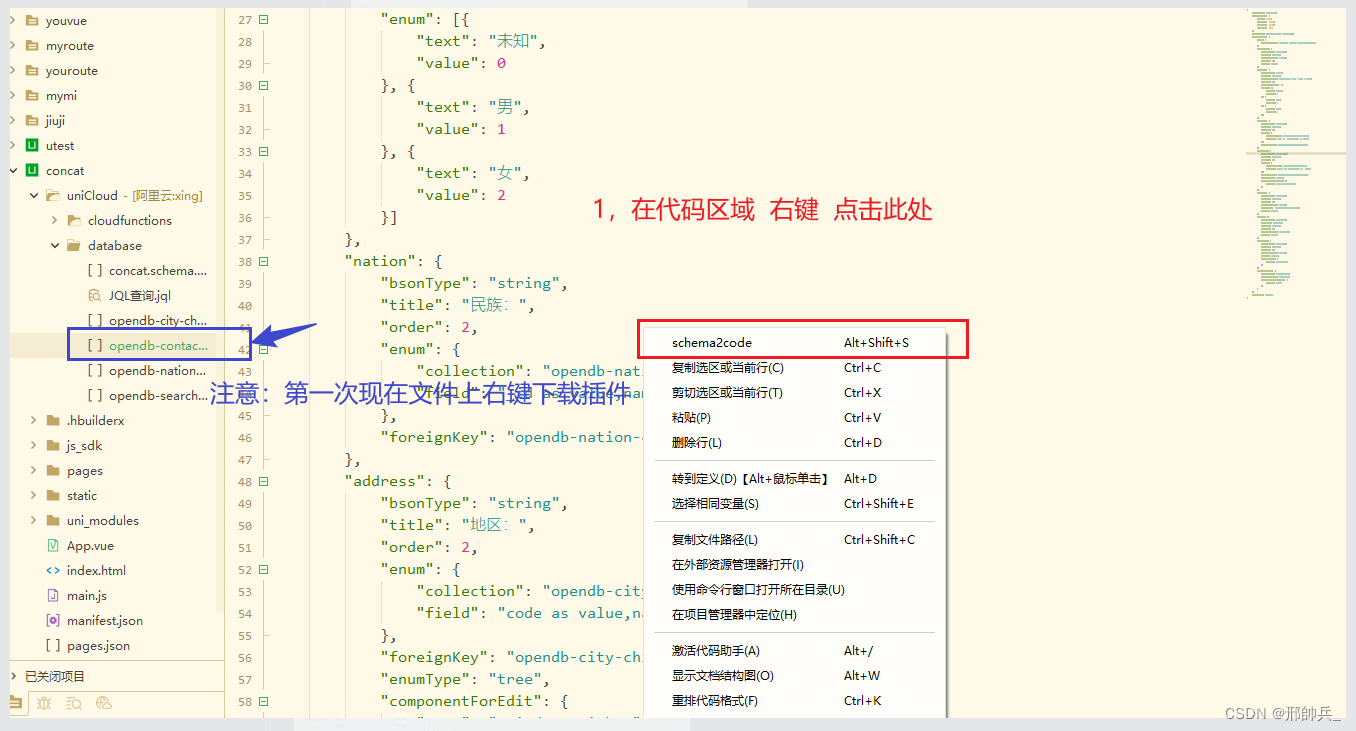The image size is (1356, 731).
Task: Click the uniCloud open-folder icon
Action: point(53,196)
